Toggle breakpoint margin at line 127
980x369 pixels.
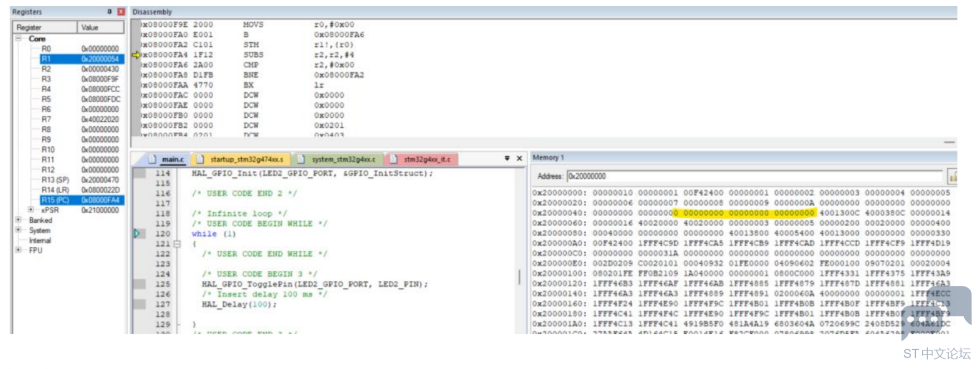click(141, 304)
